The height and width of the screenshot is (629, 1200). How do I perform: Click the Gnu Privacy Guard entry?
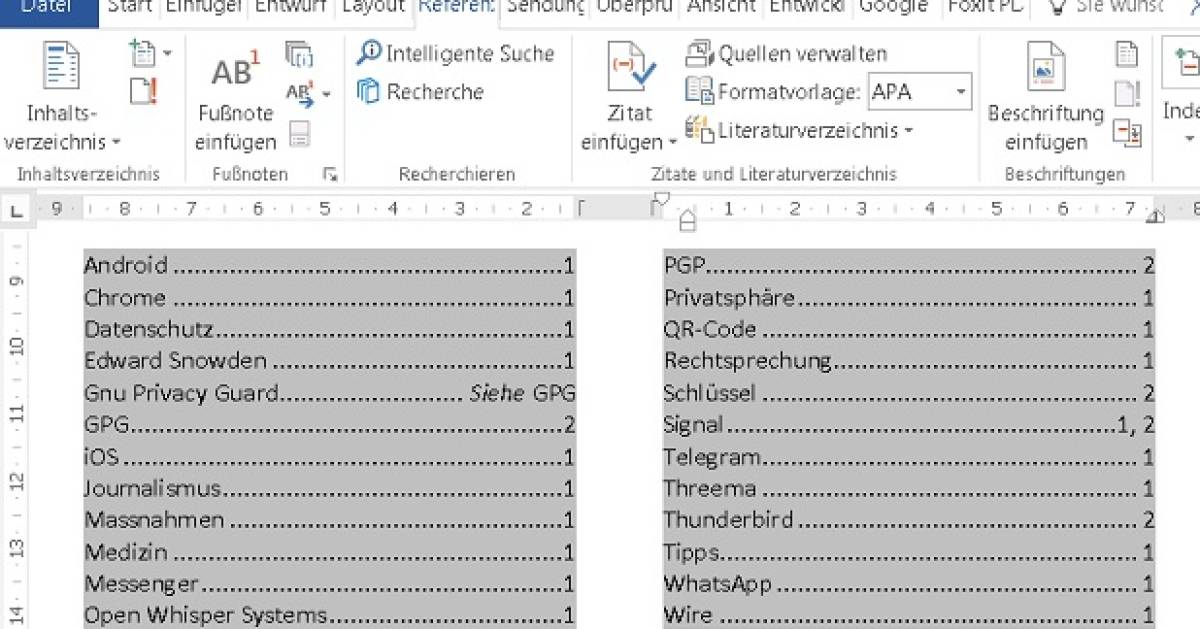[181, 393]
